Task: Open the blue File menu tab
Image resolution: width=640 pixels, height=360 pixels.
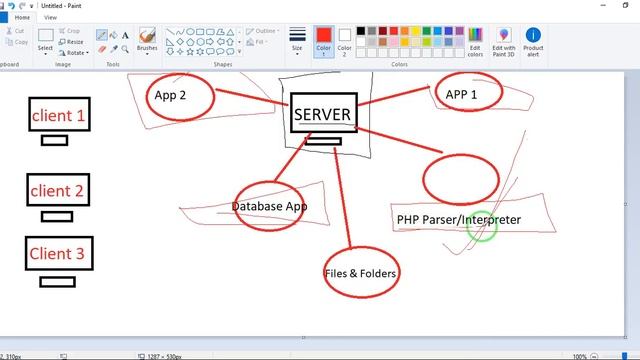Action: point(4,18)
